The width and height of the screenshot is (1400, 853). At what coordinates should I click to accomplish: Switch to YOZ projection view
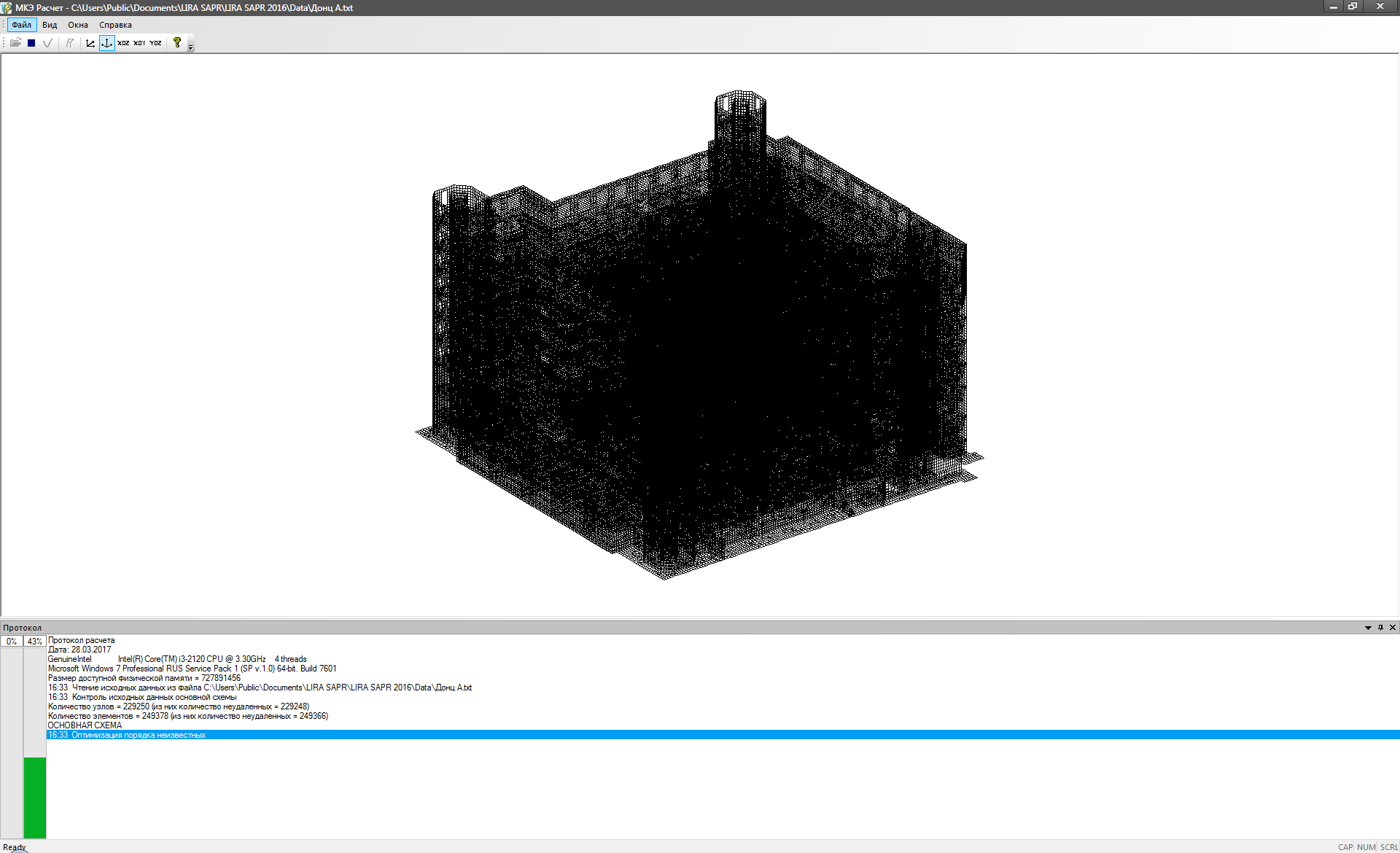point(155,43)
